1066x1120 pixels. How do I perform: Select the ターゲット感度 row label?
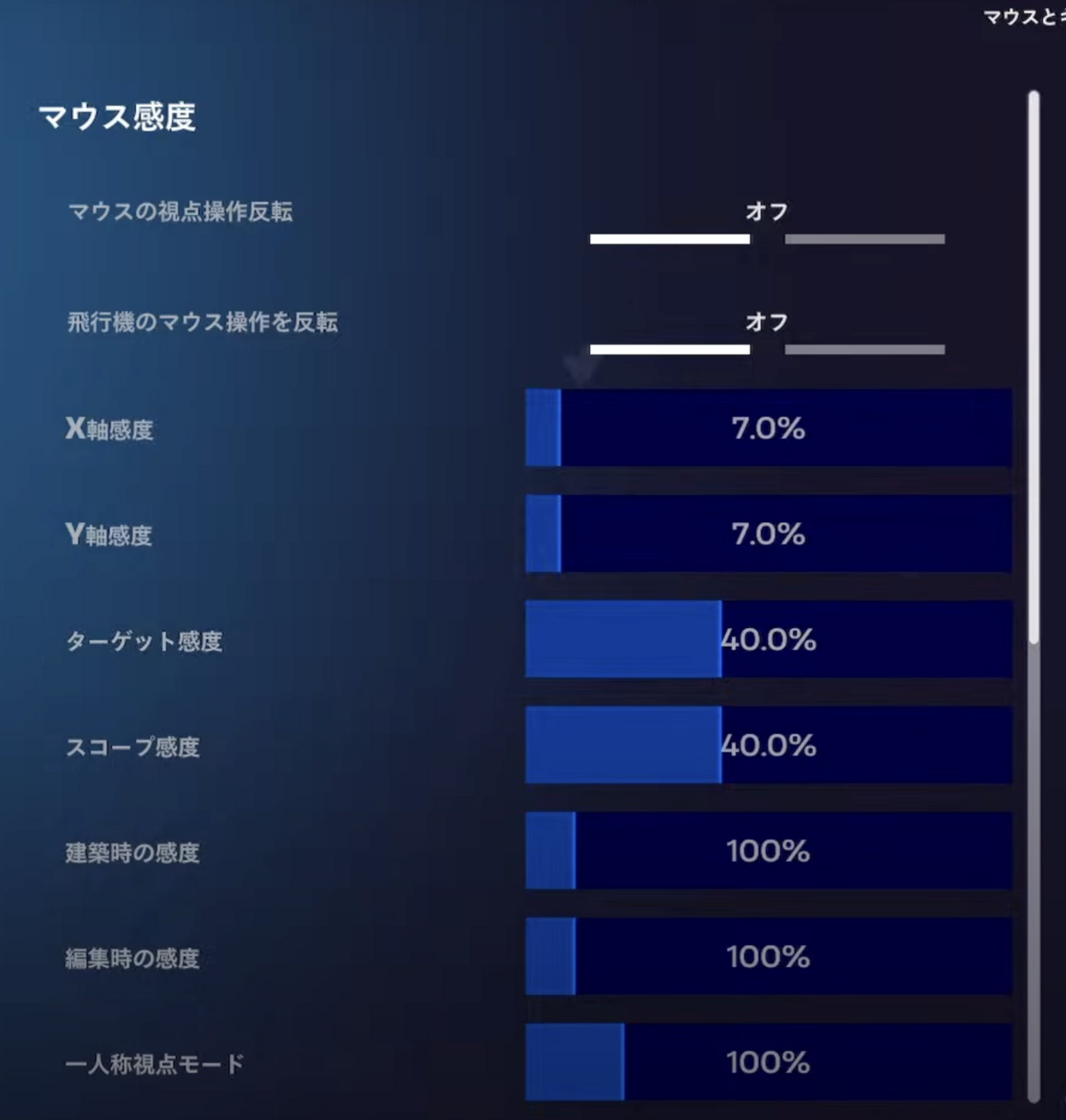[x=144, y=640]
